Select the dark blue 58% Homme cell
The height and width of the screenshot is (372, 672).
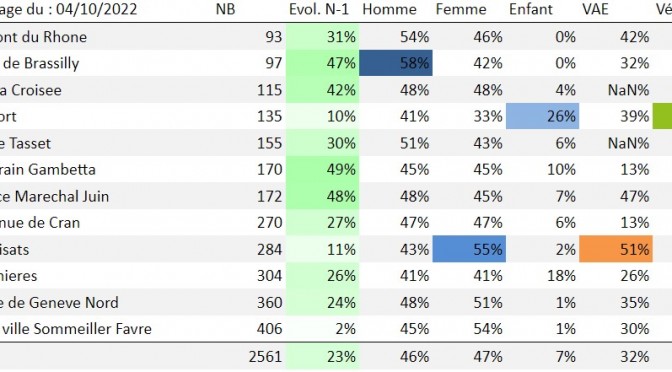click(396, 63)
